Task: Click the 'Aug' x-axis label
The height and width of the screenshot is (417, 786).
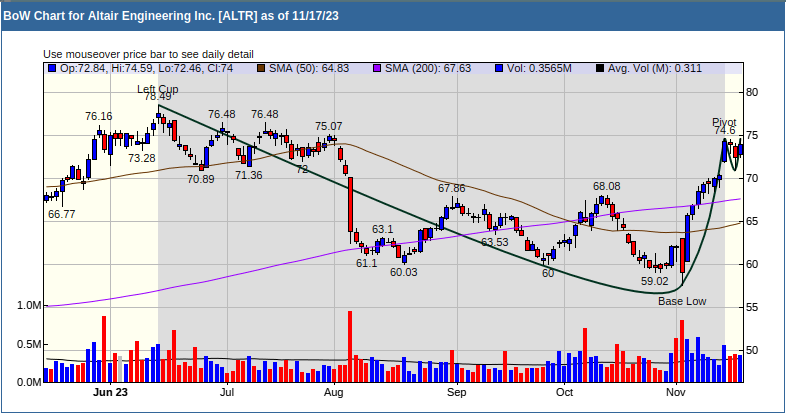Action: click(334, 392)
